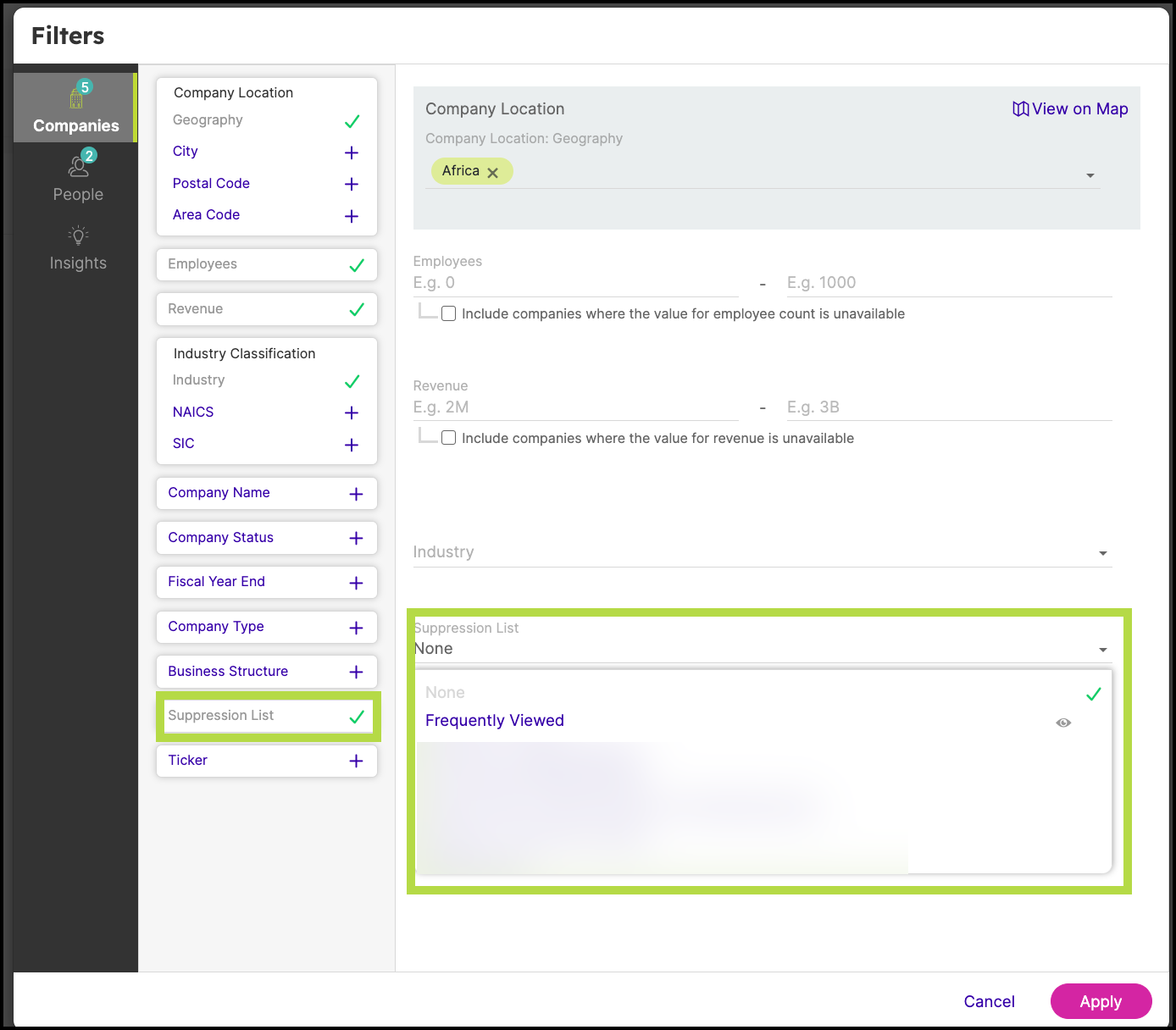Add the Company Name filter plus icon
1176x1030 pixels.
(356, 494)
